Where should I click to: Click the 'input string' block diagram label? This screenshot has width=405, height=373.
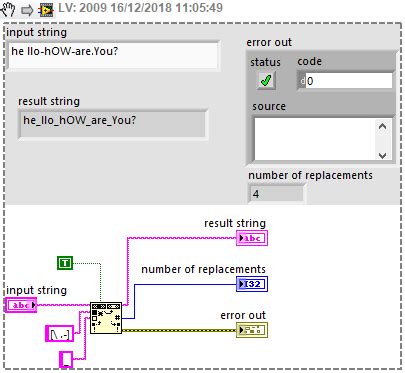[x=36, y=290]
